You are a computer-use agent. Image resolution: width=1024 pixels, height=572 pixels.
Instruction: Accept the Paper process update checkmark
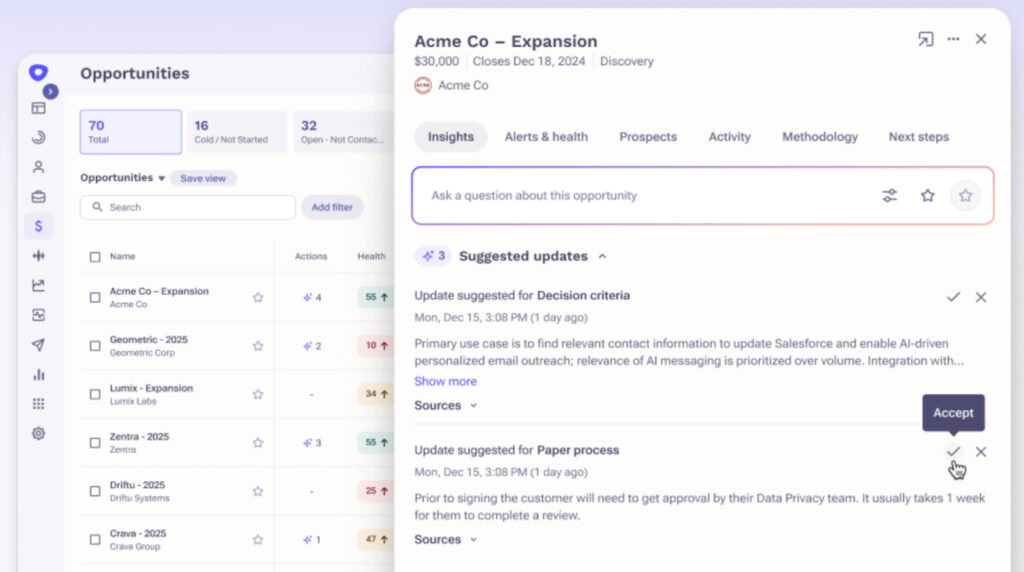click(953, 451)
